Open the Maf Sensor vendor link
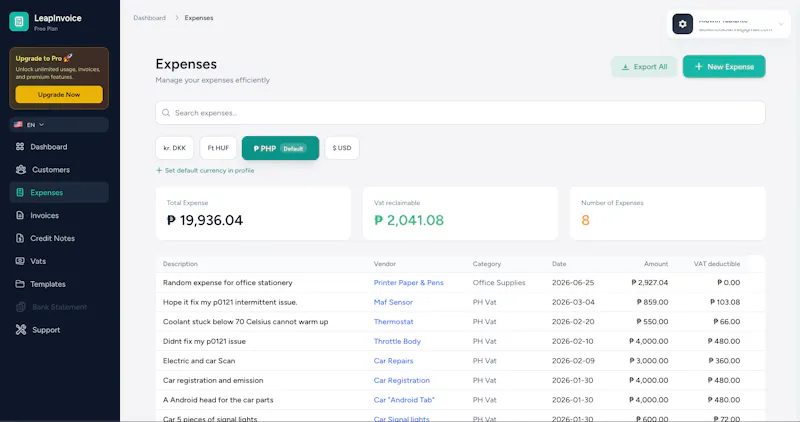Image resolution: width=800 pixels, height=422 pixels. coord(393,302)
